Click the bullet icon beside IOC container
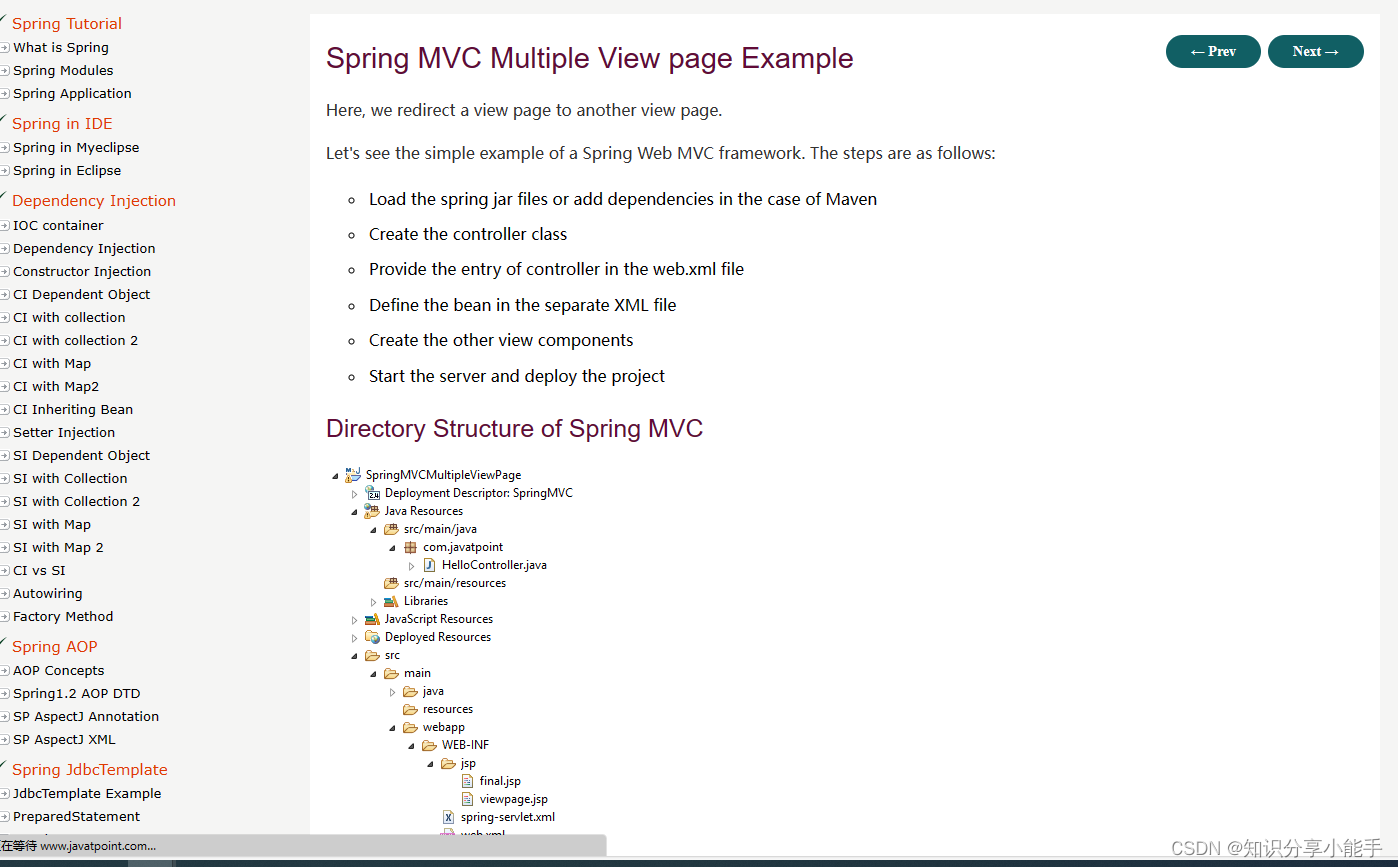This screenshot has height=867, width=1398. pyautogui.click(x=5, y=226)
